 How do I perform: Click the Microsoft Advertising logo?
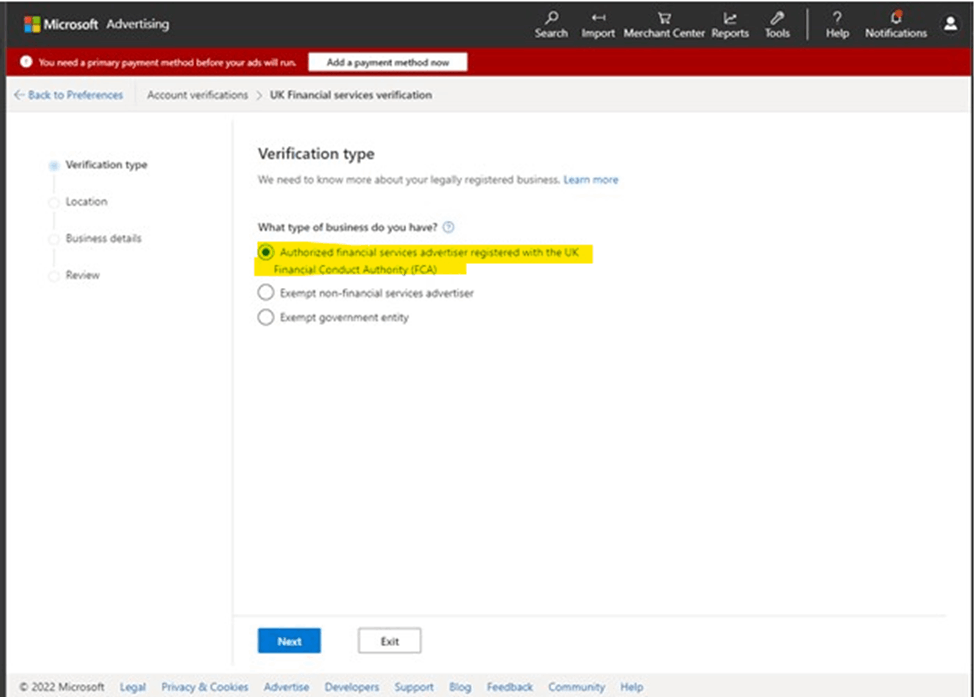[x=96, y=24]
